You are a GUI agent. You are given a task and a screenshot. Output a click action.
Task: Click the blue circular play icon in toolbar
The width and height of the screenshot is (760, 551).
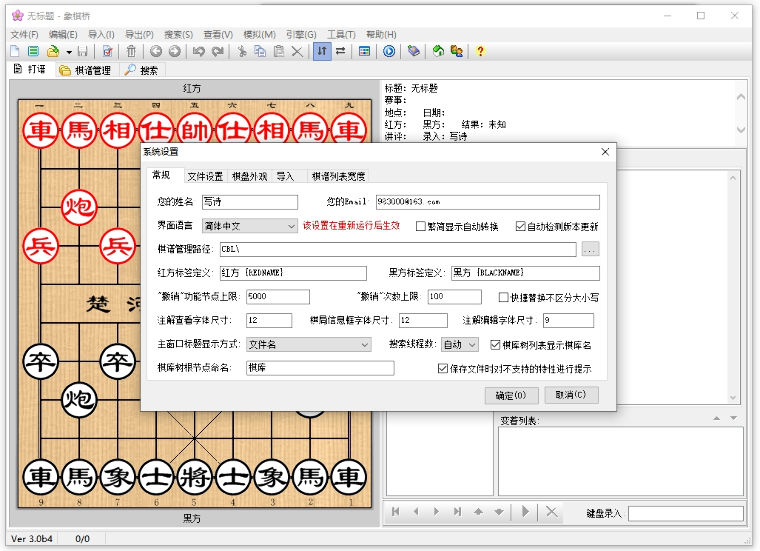389,51
